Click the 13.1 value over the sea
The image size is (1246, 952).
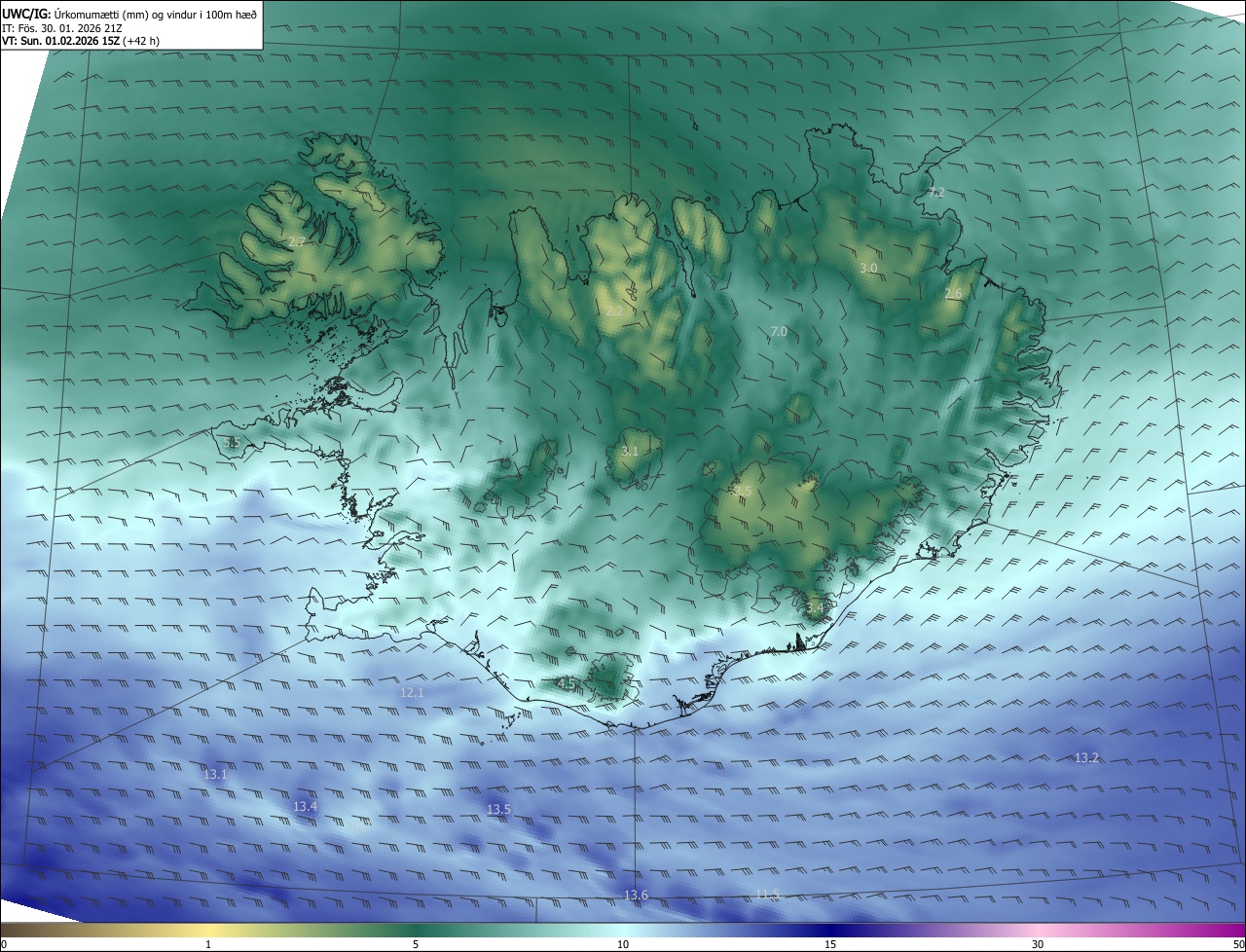pyautogui.click(x=215, y=775)
